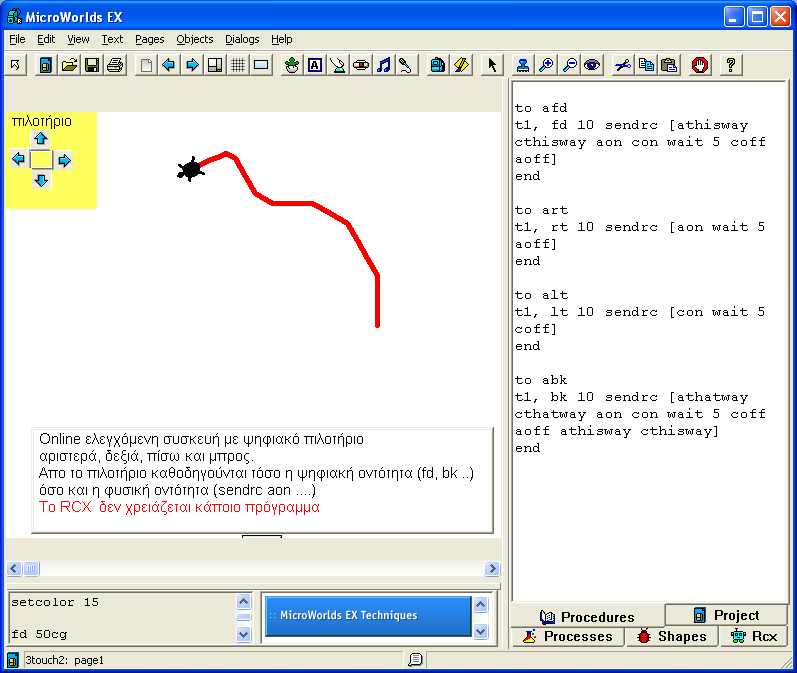The image size is (797, 673).
Task: Click the Print icon in toolbar
Action: 115,65
